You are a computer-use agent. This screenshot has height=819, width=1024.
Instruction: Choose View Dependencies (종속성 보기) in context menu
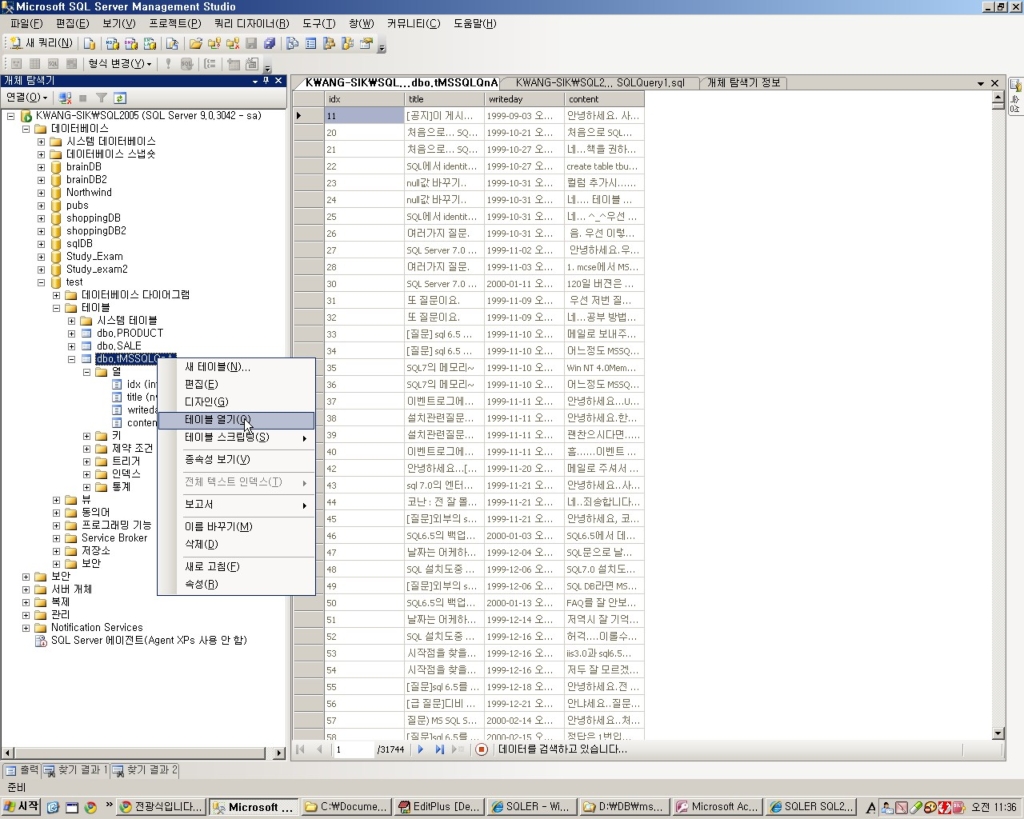(236, 460)
